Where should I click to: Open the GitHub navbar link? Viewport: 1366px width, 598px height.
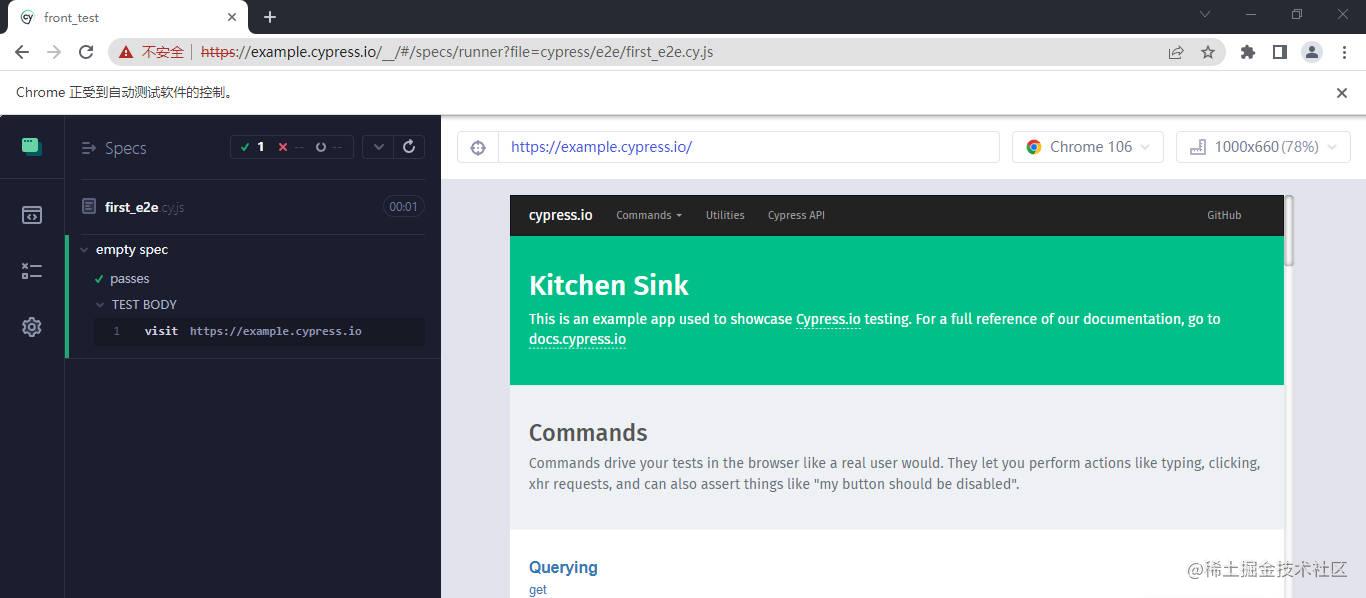tap(1224, 215)
